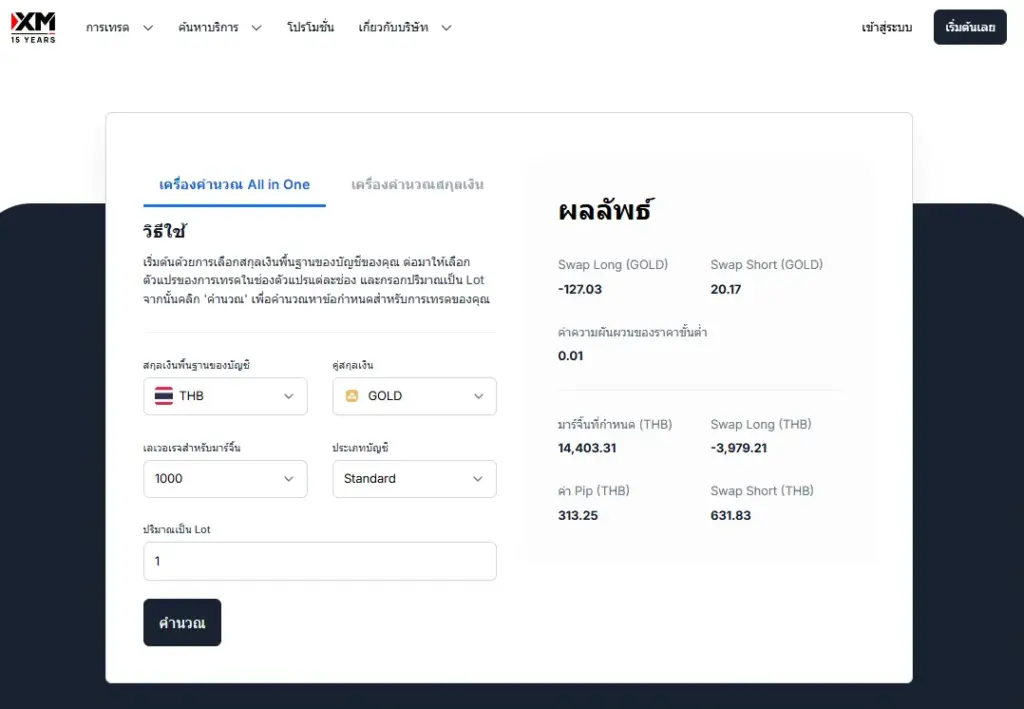Open the การเทรด navigation menu
1024x709 pixels.
pyautogui.click(x=108, y=28)
